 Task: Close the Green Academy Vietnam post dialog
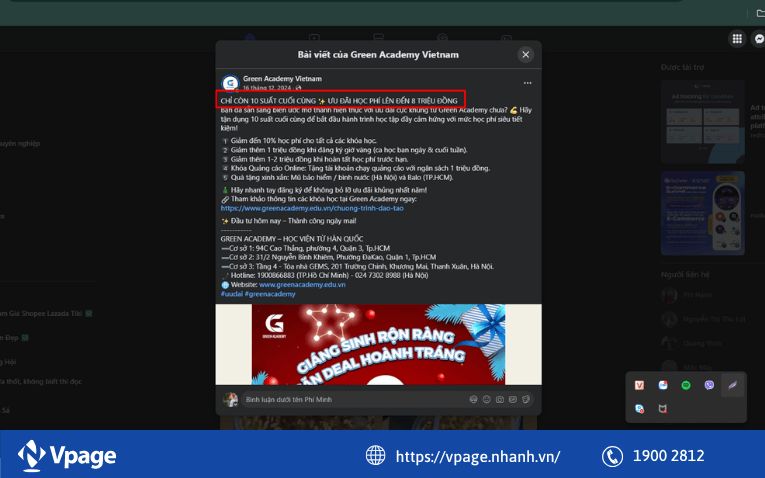tap(525, 55)
